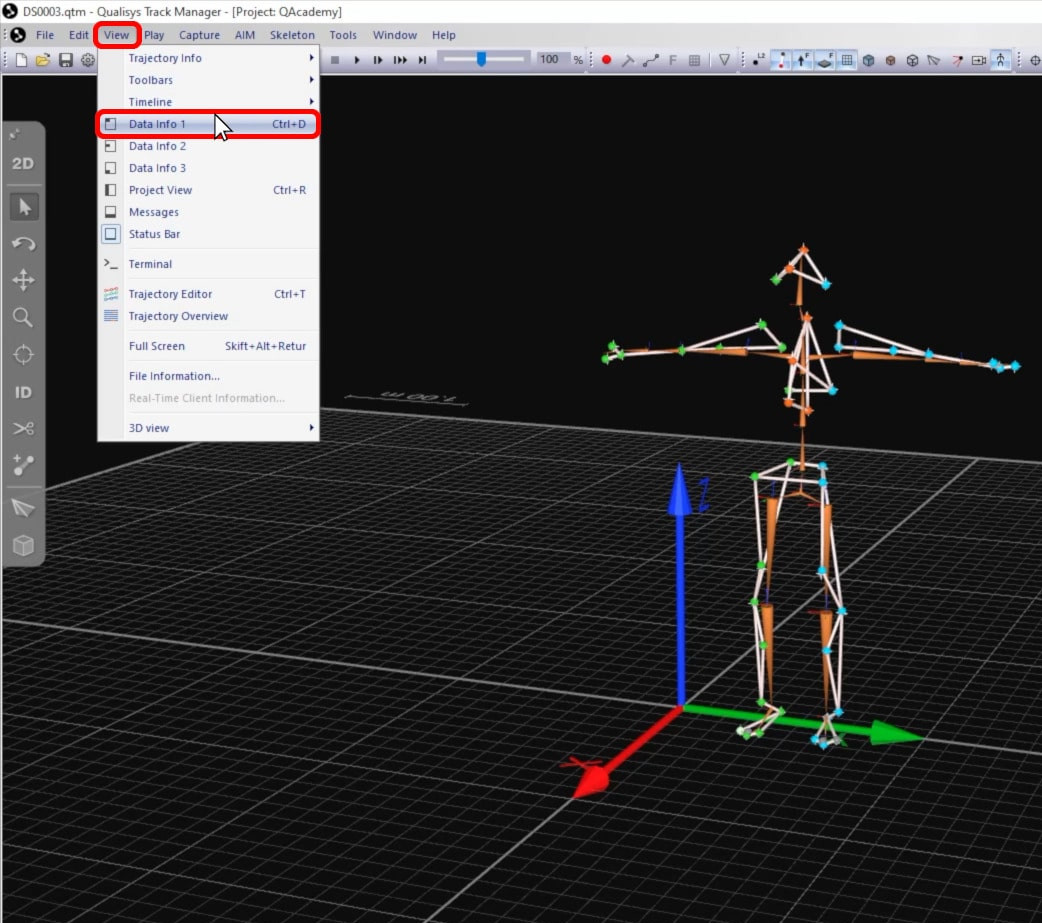Toggle marker trajectory display in 3D toolbar

781,60
